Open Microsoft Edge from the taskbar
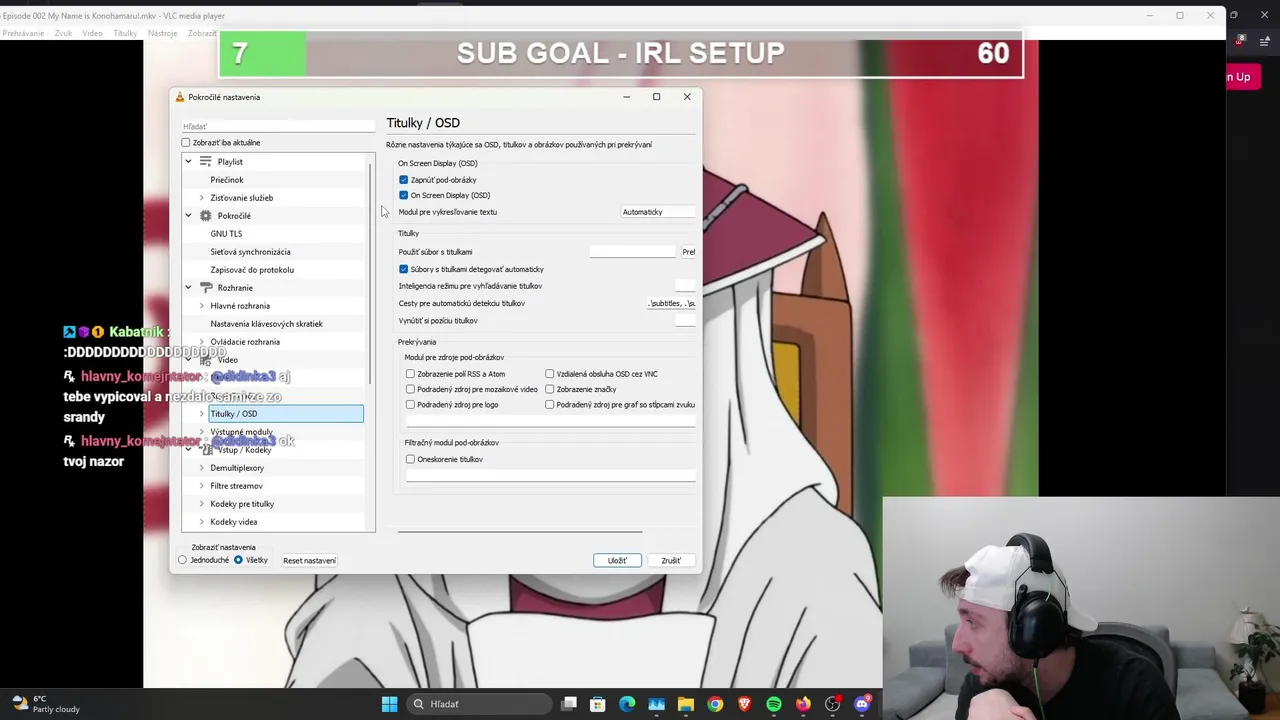The height and width of the screenshot is (720, 1280). pyautogui.click(x=627, y=704)
